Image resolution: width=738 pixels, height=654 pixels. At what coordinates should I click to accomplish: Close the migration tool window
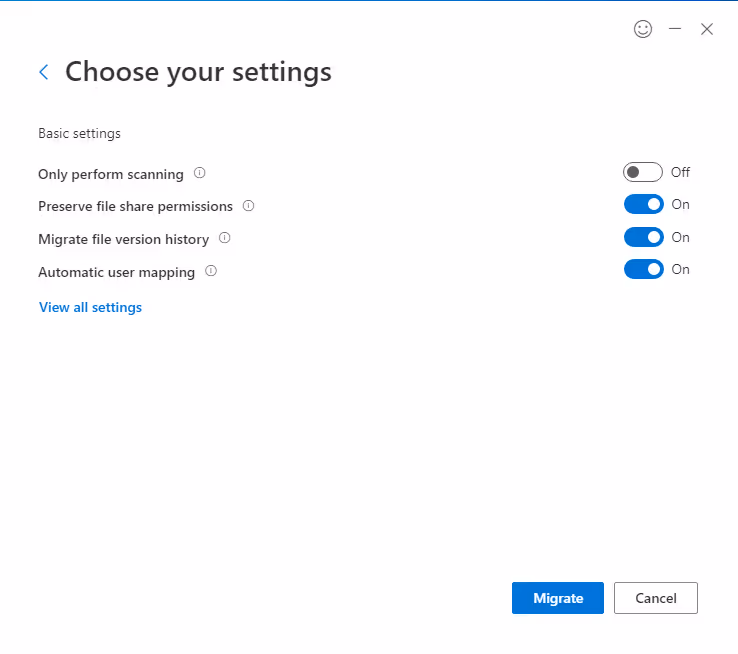coord(706,29)
